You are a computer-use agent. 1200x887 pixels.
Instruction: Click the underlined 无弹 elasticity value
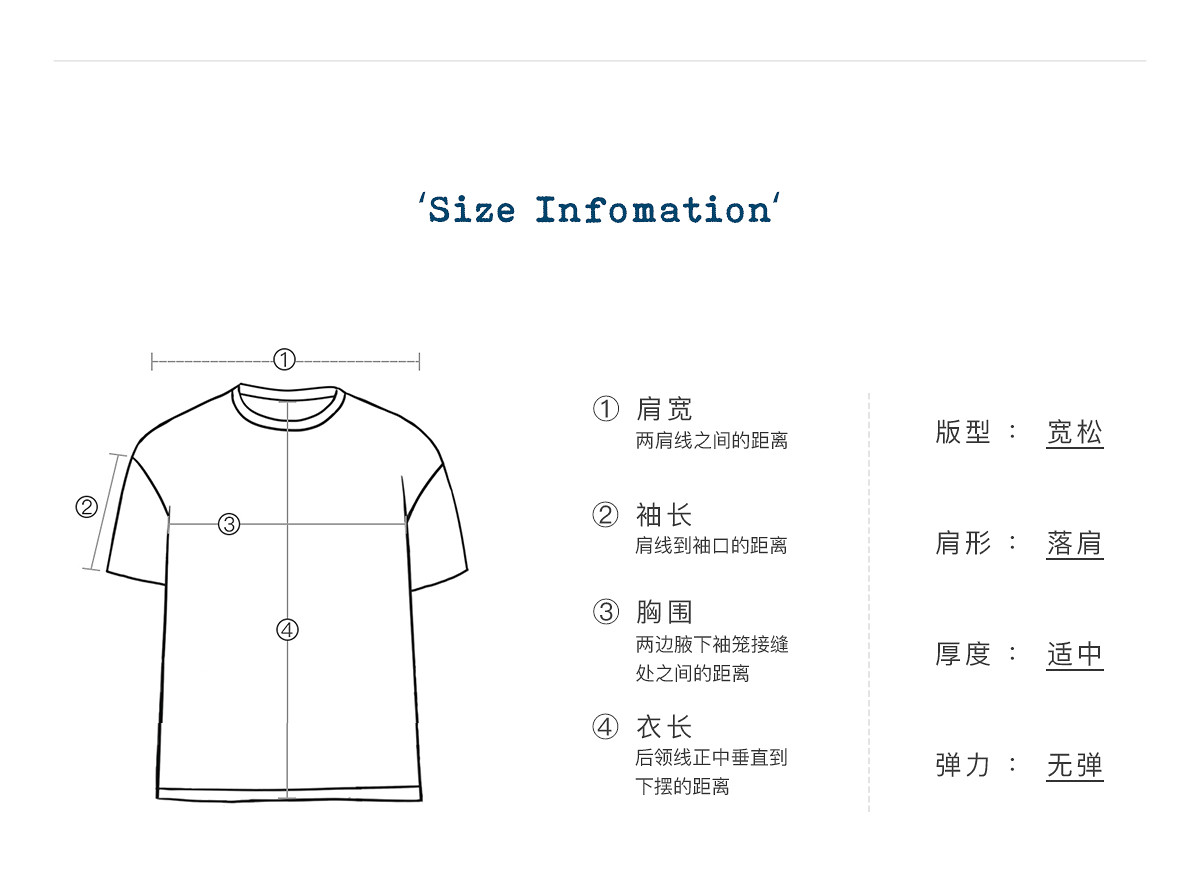coord(1075,766)
